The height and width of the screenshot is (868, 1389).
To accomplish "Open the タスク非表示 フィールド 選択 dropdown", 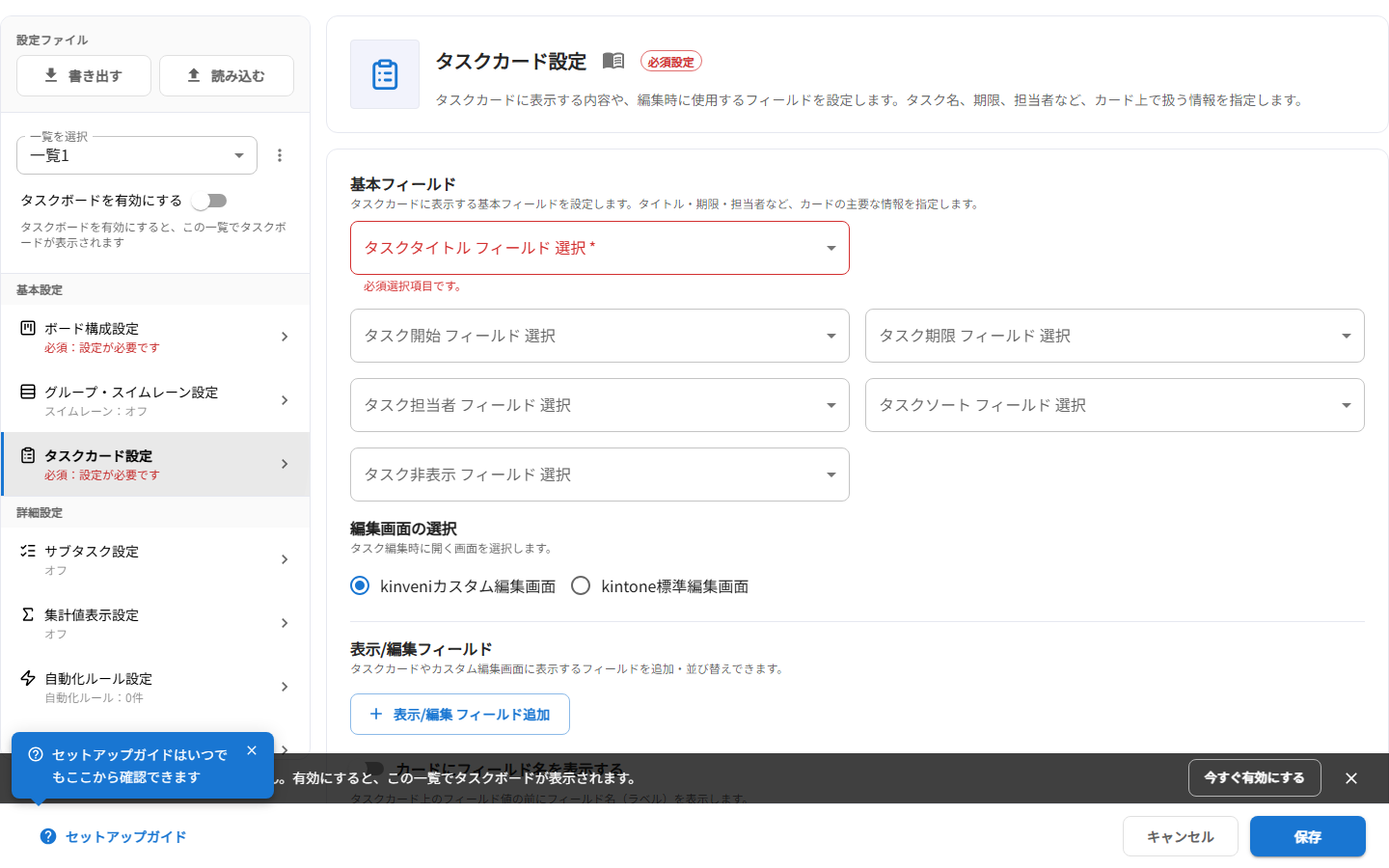I will tap(600, 475).
